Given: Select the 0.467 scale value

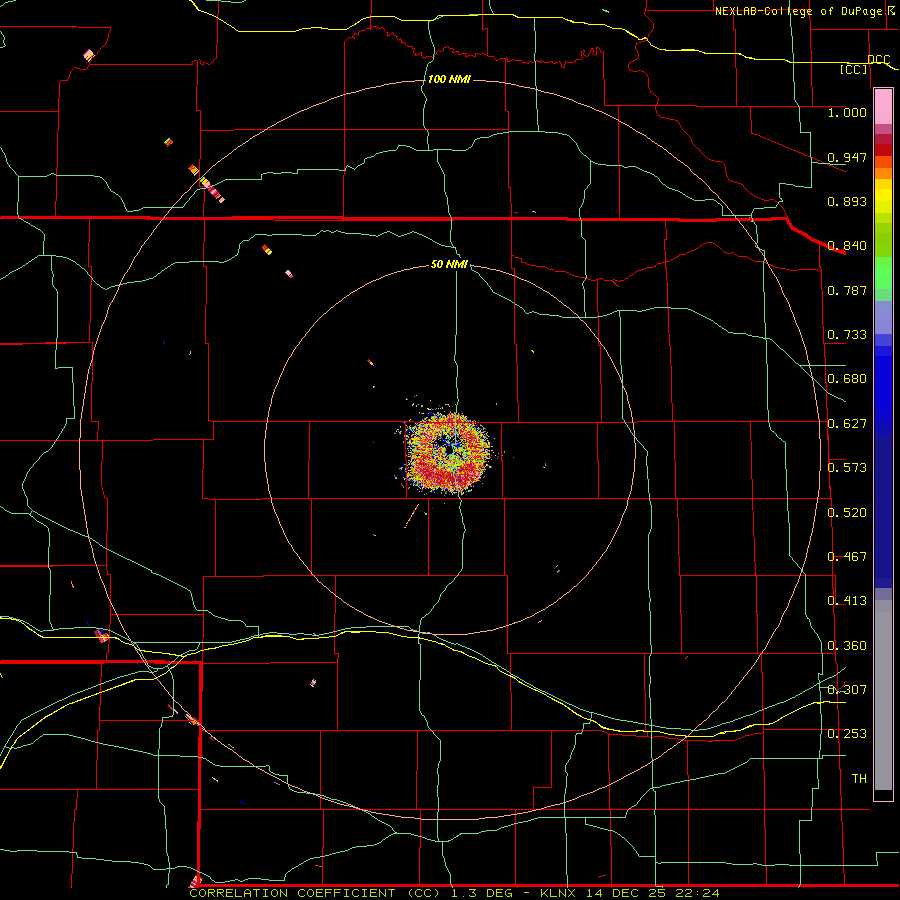Looking at the screenshot, I should click(847, 557).
